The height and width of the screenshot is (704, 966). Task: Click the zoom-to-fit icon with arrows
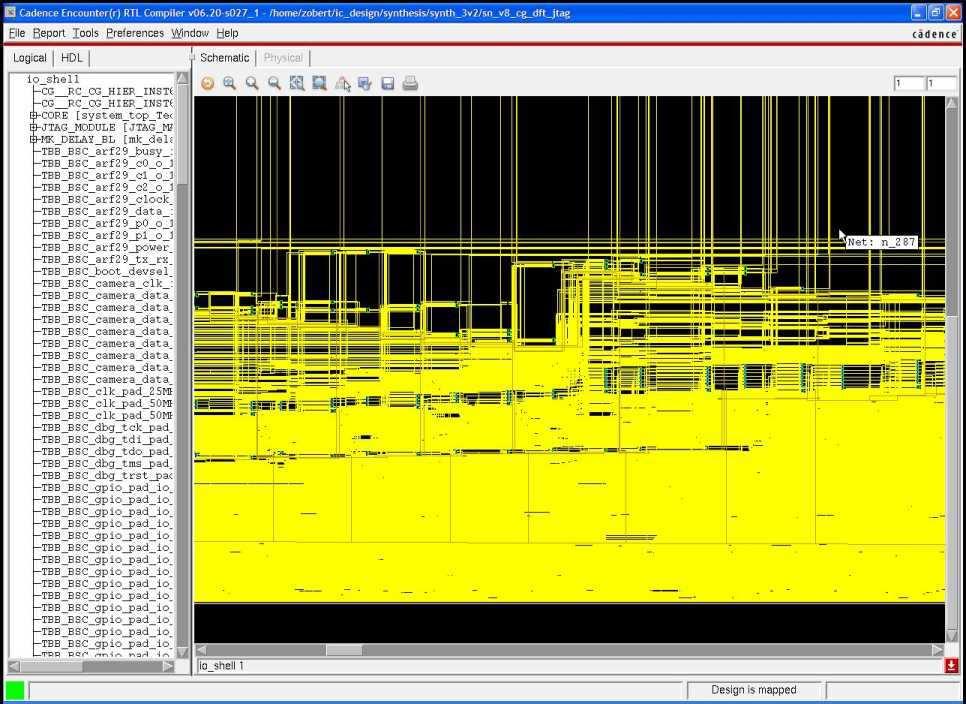tap(297, 83)
